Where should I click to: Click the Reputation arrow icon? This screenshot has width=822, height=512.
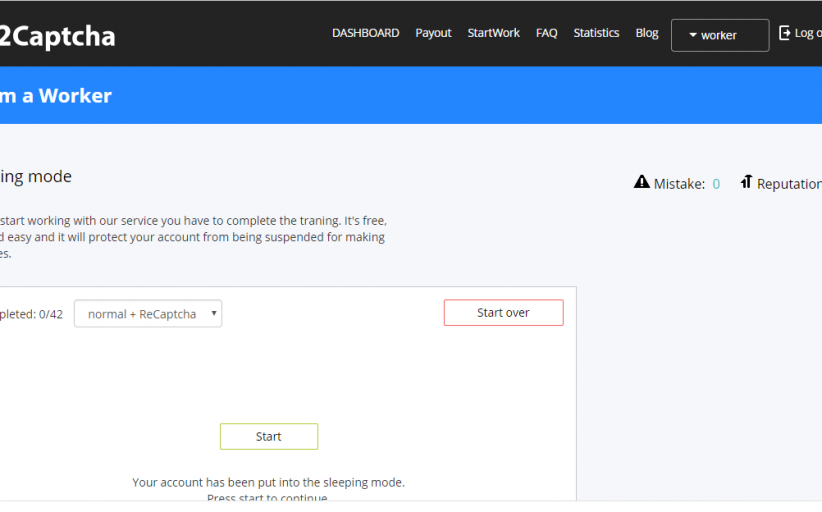pos(746,182)
